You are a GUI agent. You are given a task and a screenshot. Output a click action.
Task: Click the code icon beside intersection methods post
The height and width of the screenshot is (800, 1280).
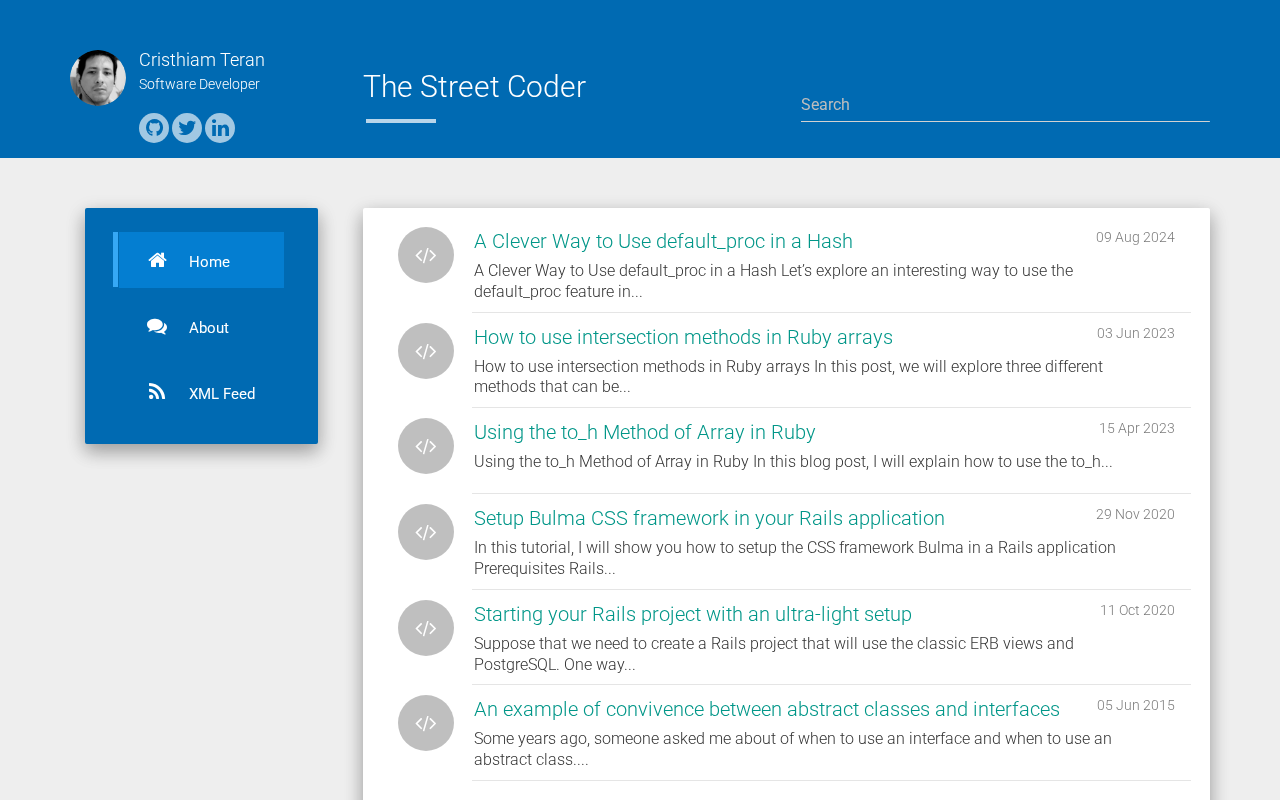(x=426, y=351)
